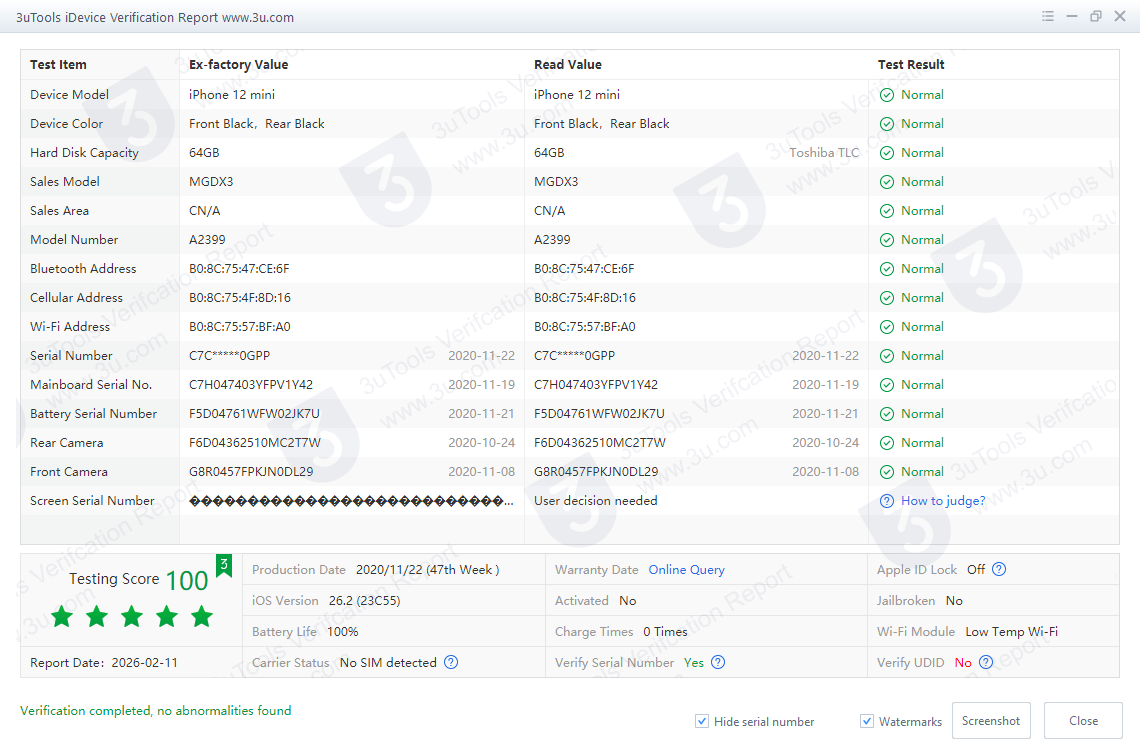Click the help icon next to Verify UDID

click(x=986, y=662)
